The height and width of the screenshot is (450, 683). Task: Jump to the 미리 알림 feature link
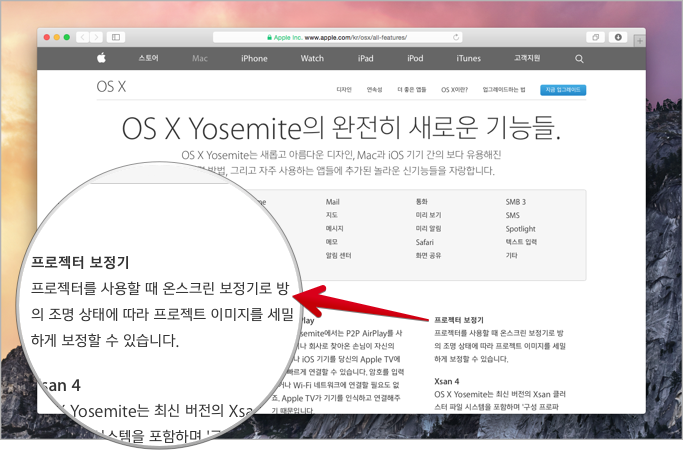click(x=429, y=229)
